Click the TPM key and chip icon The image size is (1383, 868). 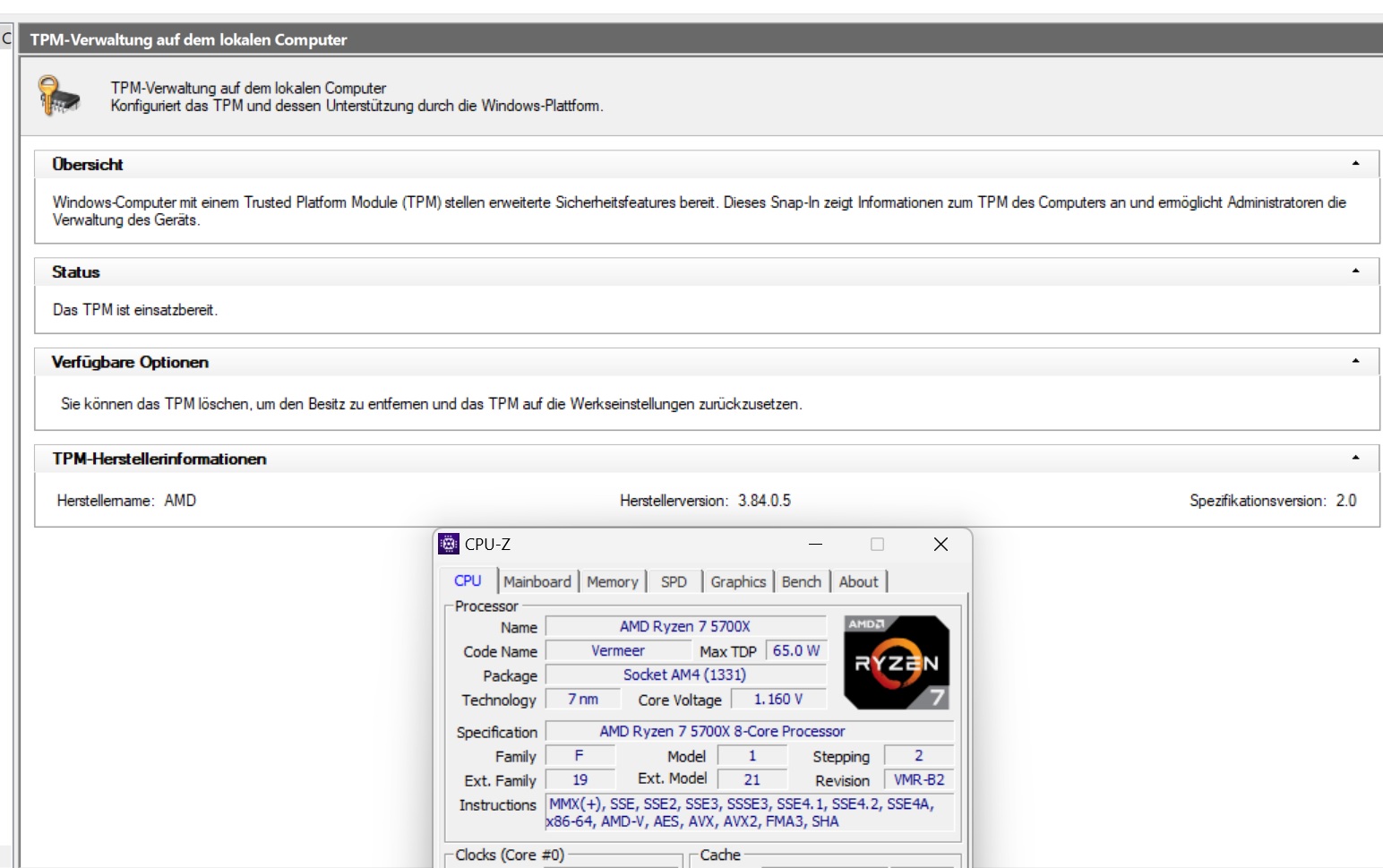(59, 96)
